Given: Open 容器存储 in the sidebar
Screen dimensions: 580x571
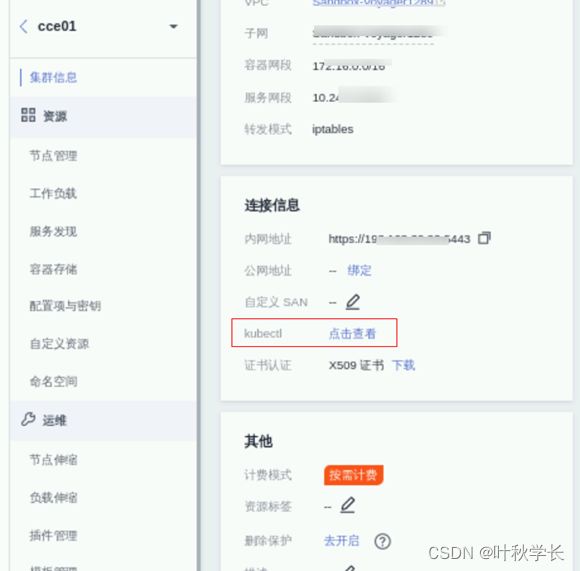Looking at the screenshot, I should [53, 269].
